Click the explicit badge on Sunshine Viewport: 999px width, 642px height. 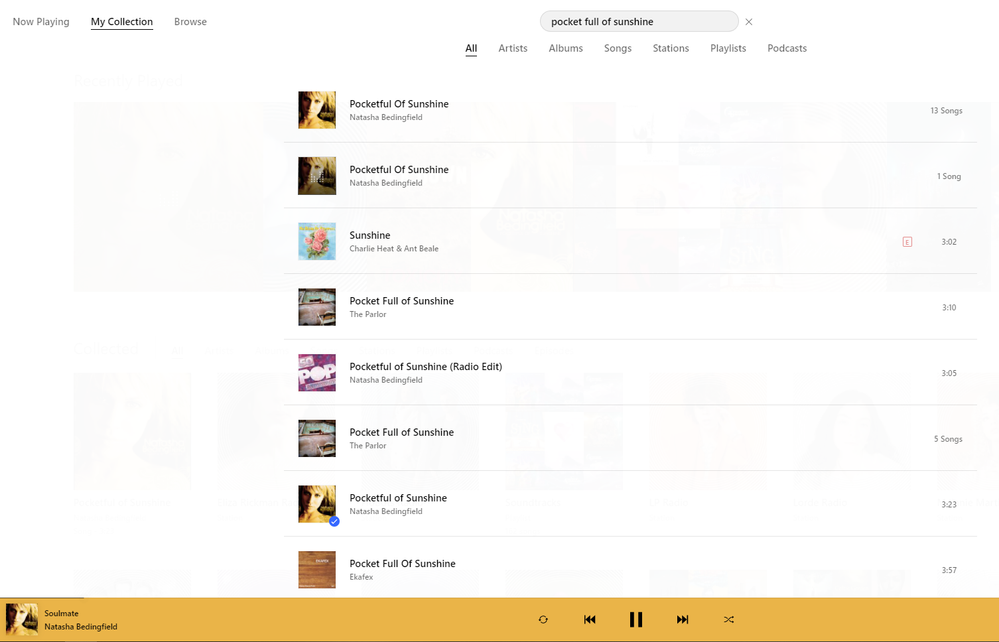tap(907, 242)
